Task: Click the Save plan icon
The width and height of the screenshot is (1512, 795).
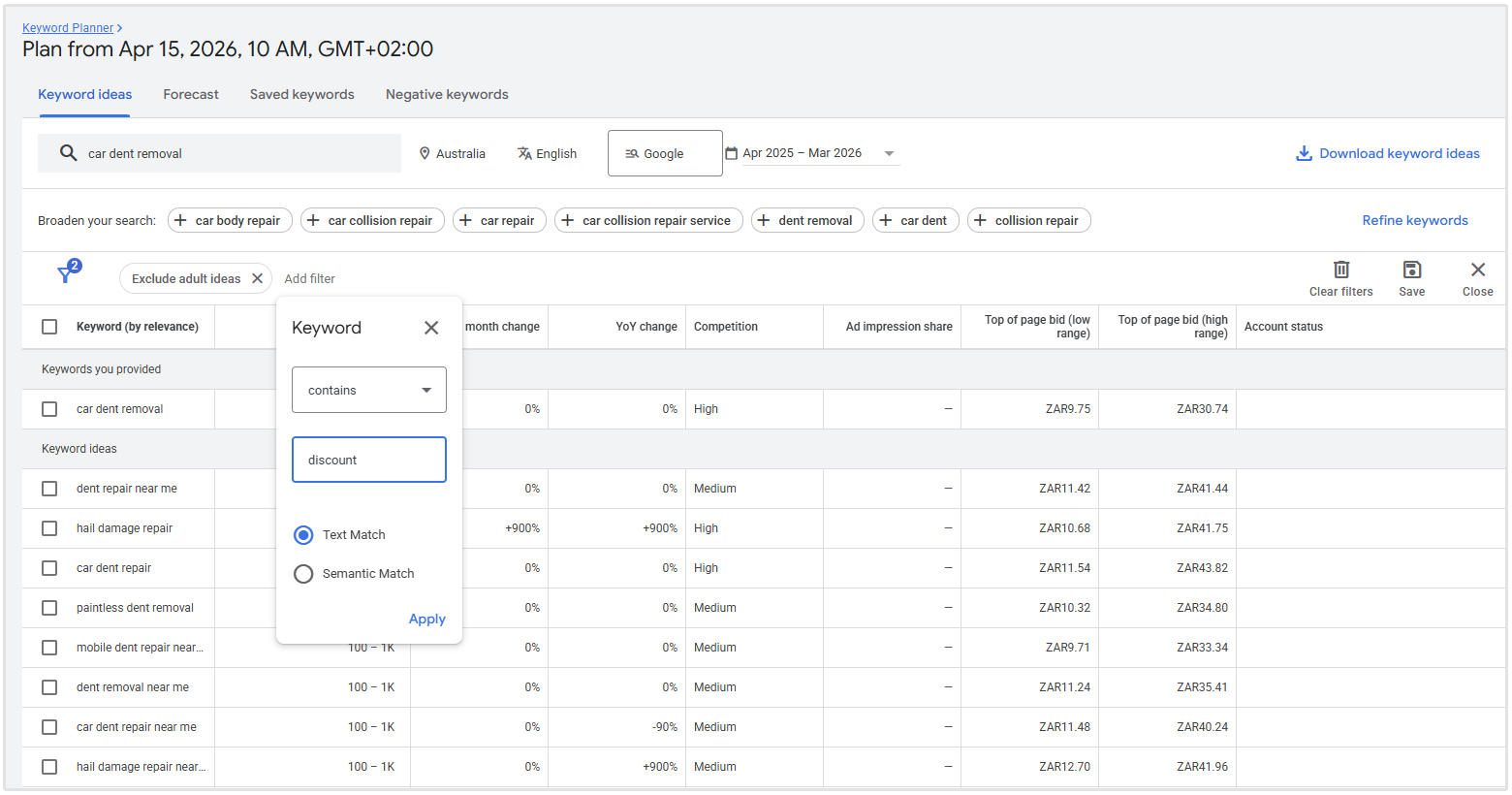Action: [x=1411, y=270]
